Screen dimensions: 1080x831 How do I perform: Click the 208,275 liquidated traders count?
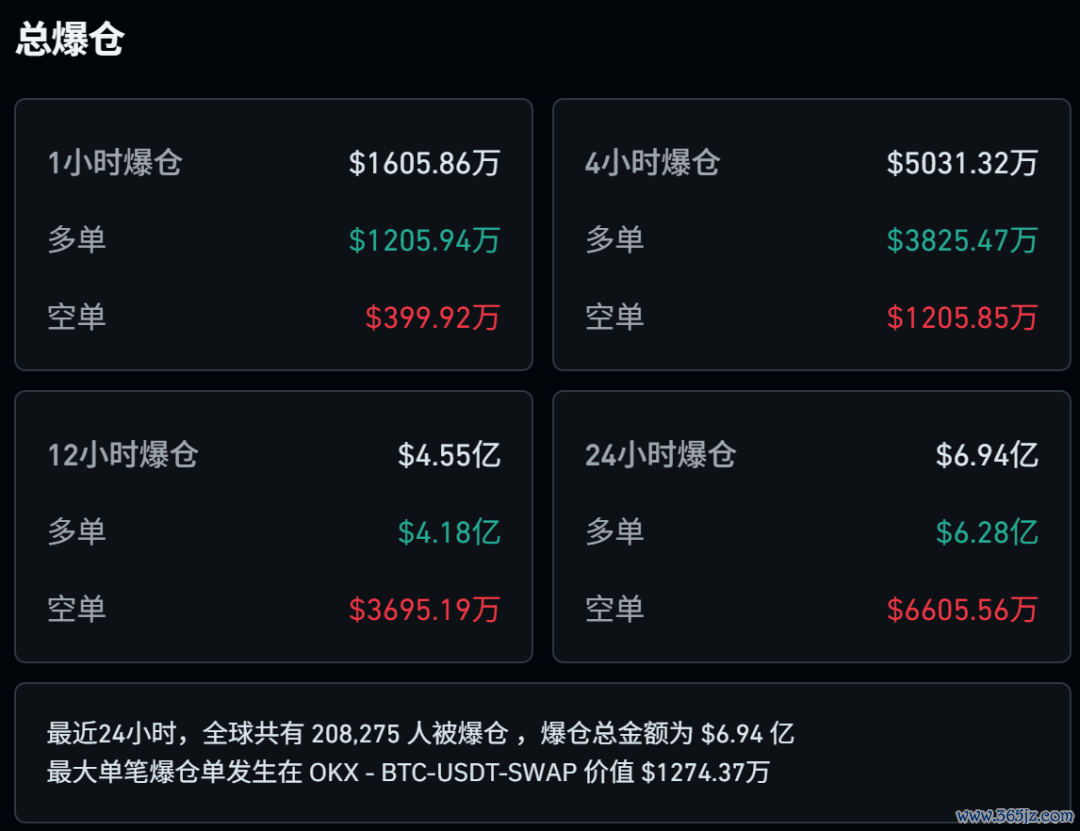[x=356, y=734]
